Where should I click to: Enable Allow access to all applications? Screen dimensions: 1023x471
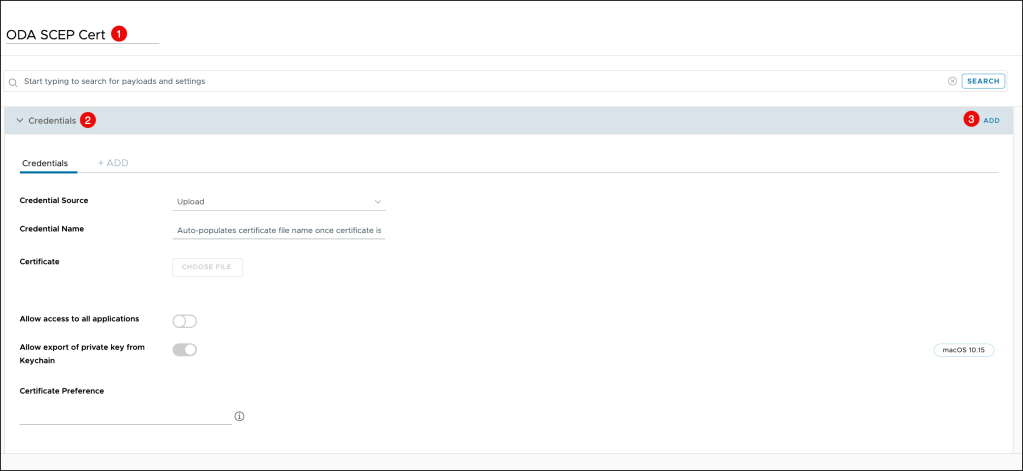[x=185, y=321]
